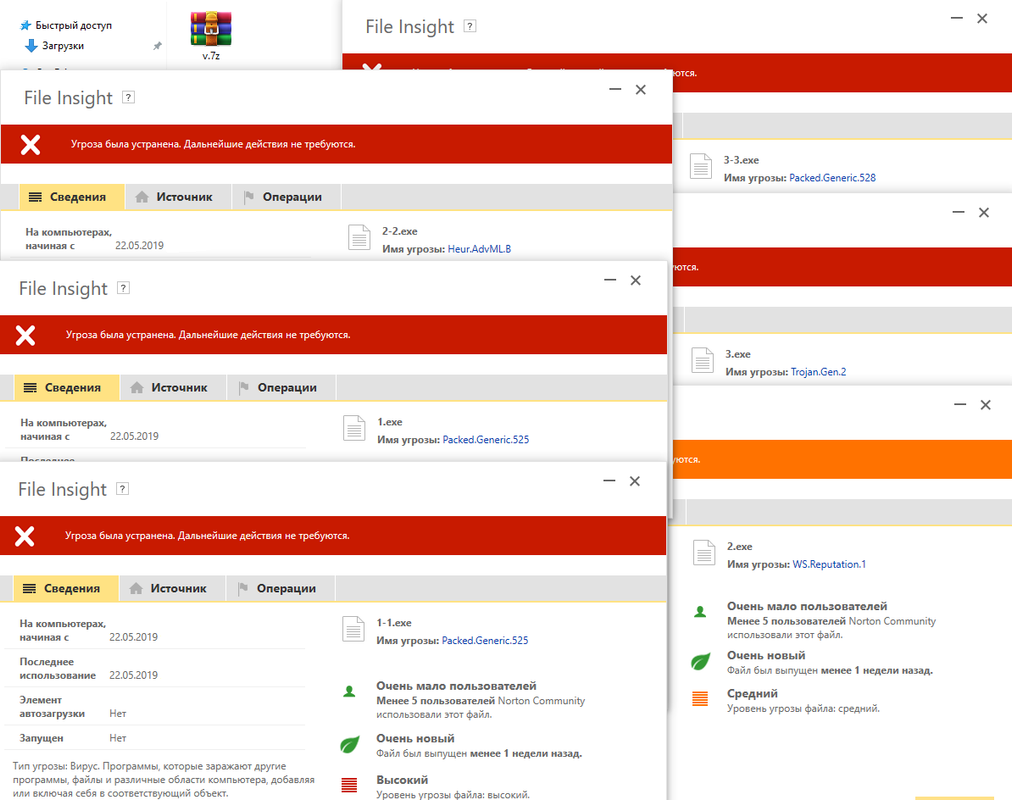Click green user icon in 1-1.exe window
Viewport: 1012px width, 800px height.
pyautogui.click(x=349, y=692)
